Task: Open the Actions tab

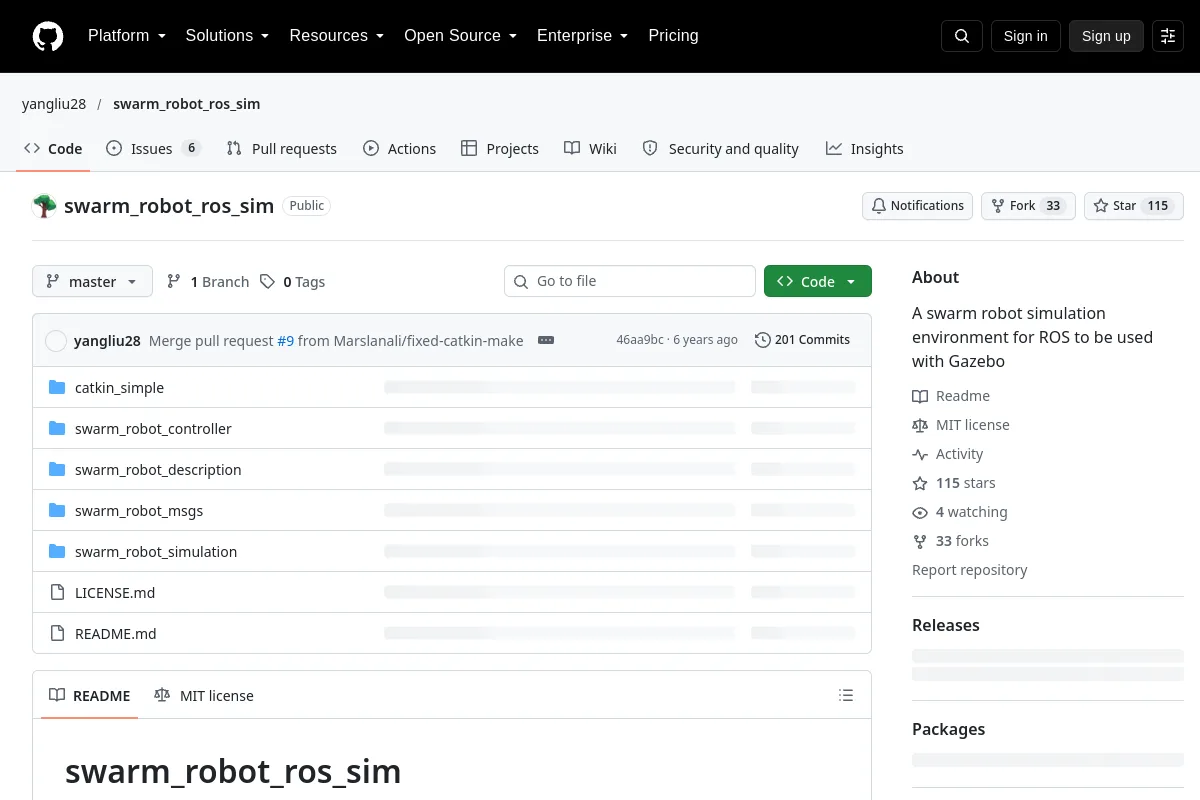Action: click(400, 149)
